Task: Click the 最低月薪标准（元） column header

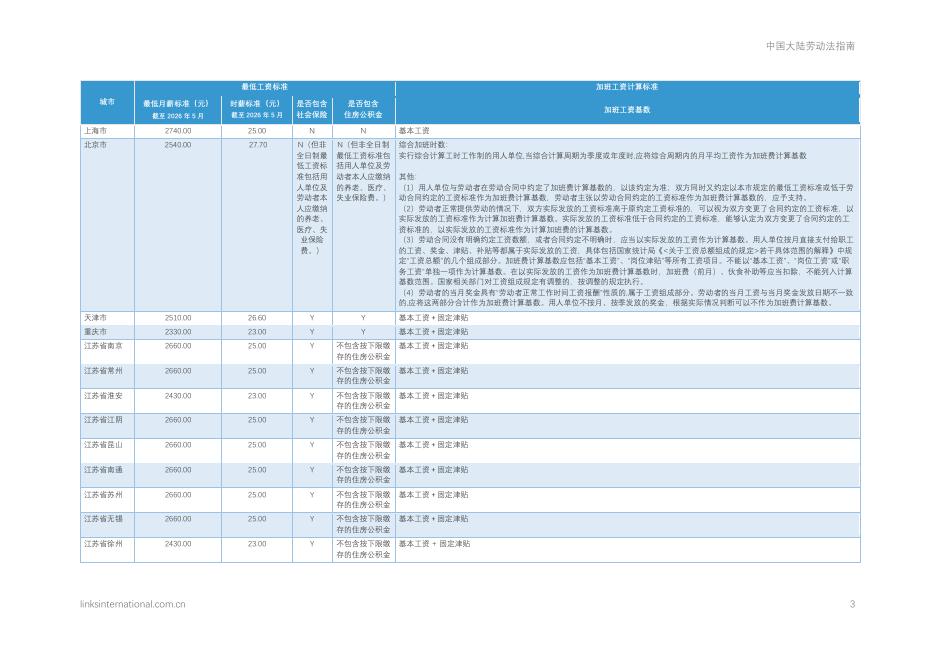Action: point(177,109)
